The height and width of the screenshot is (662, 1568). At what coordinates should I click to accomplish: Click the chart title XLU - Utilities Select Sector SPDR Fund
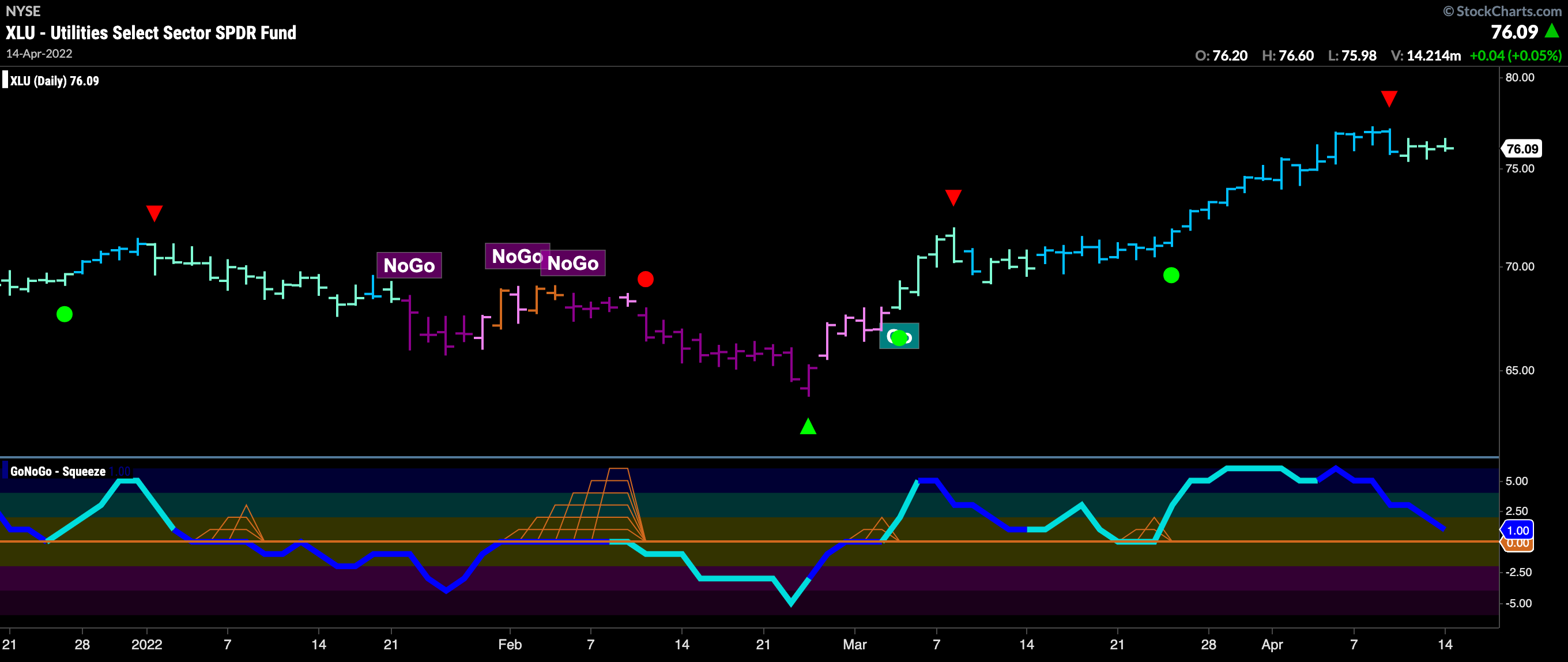click(151, 32)
